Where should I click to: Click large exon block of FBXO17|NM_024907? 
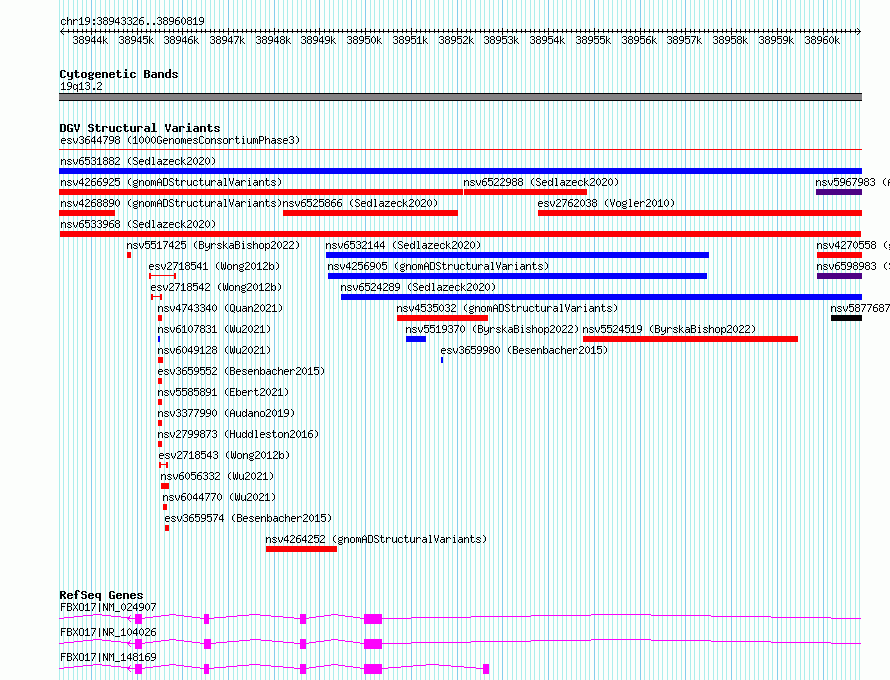click(373, 619)
